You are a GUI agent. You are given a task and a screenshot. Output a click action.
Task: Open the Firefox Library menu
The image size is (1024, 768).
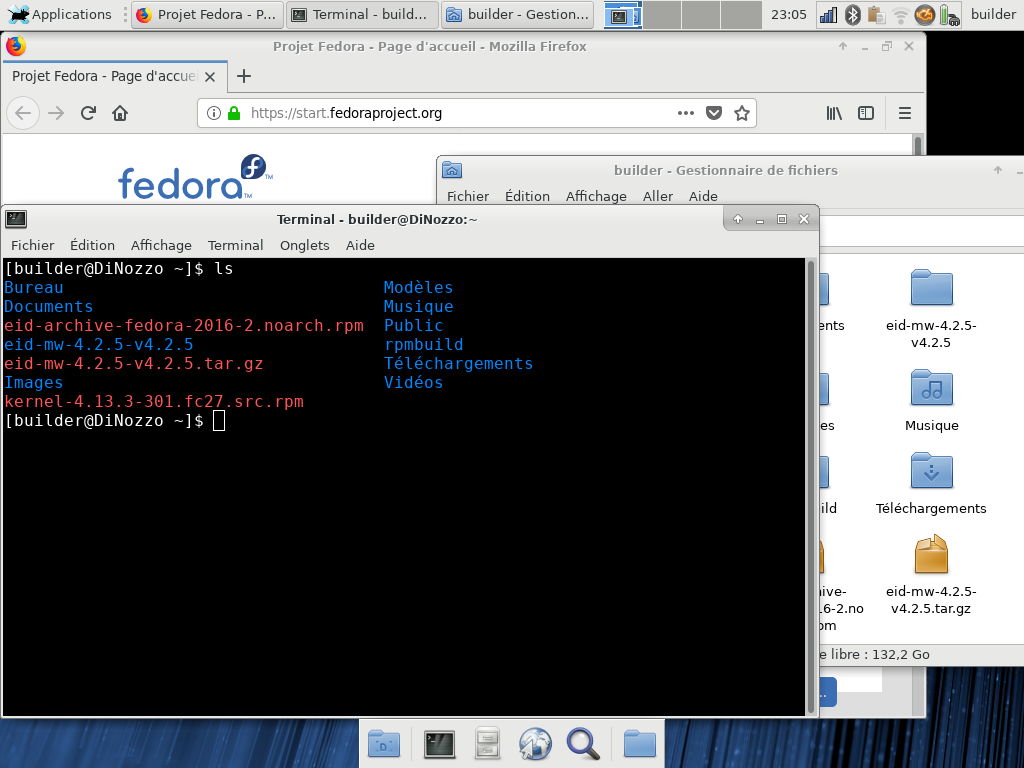coord(834,113)
